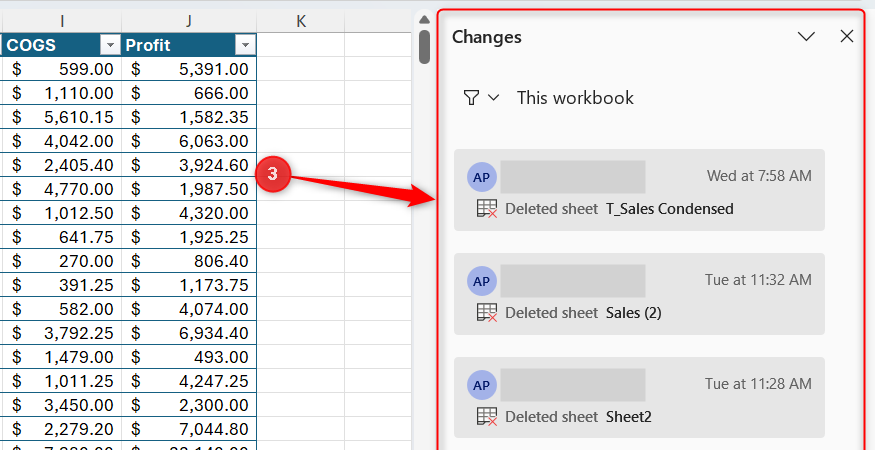This screenshot has height=450, width=875.
Task: Select COGS cell with 582.00
Action: (61, 309)
